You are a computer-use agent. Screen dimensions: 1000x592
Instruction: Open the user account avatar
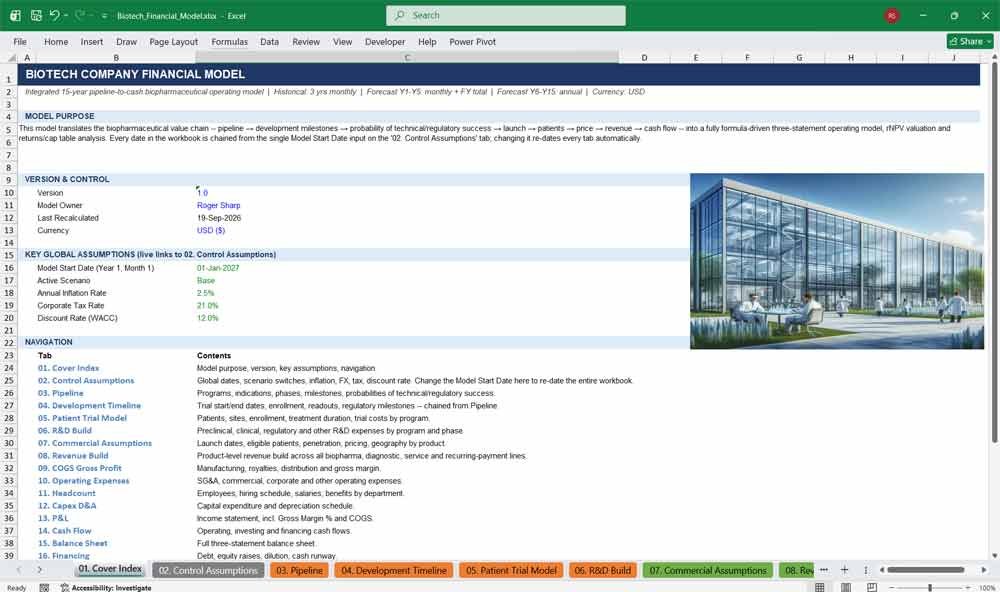pos(892,15)
